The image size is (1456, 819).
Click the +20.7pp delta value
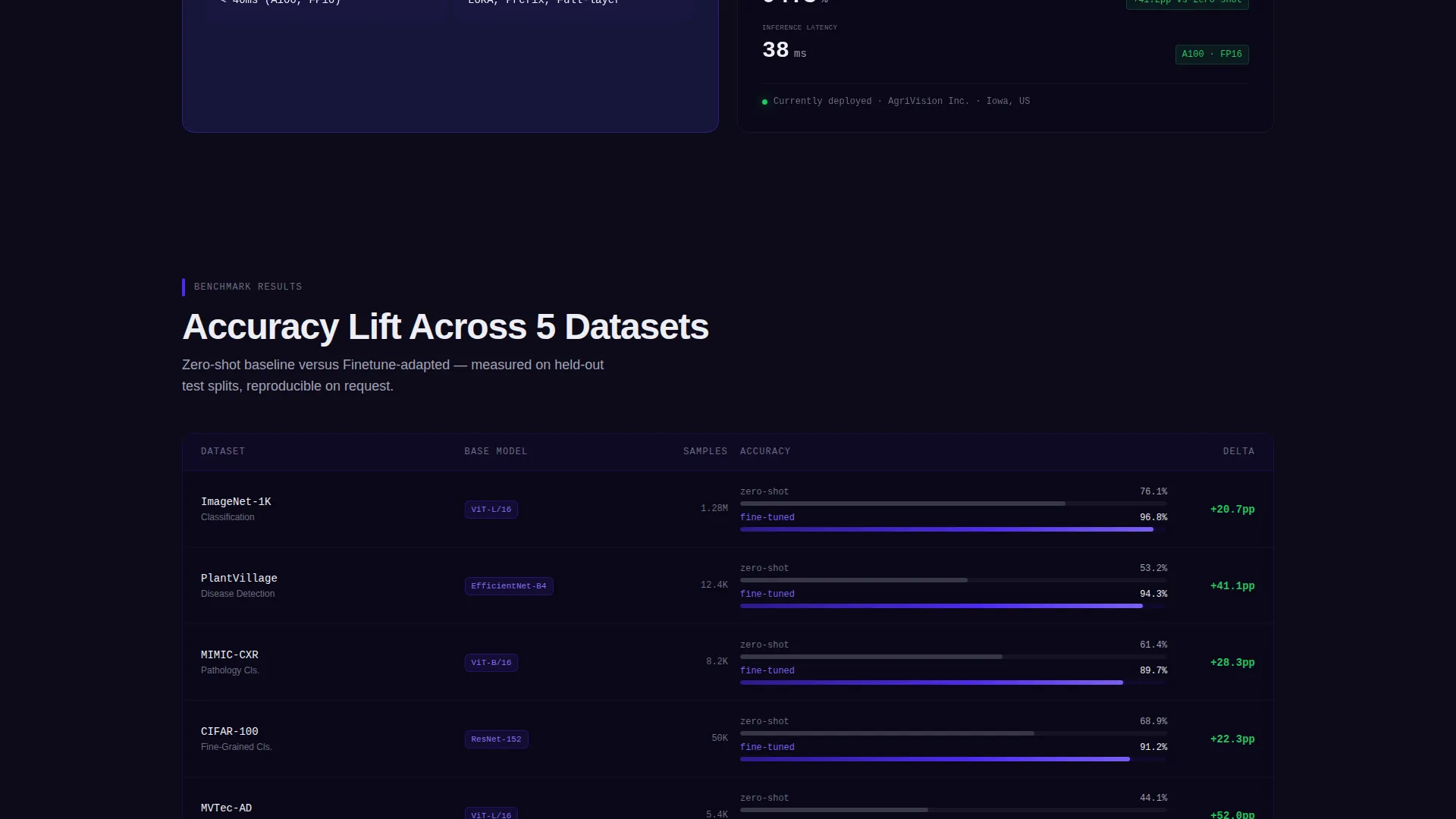tap(1232, 510)
